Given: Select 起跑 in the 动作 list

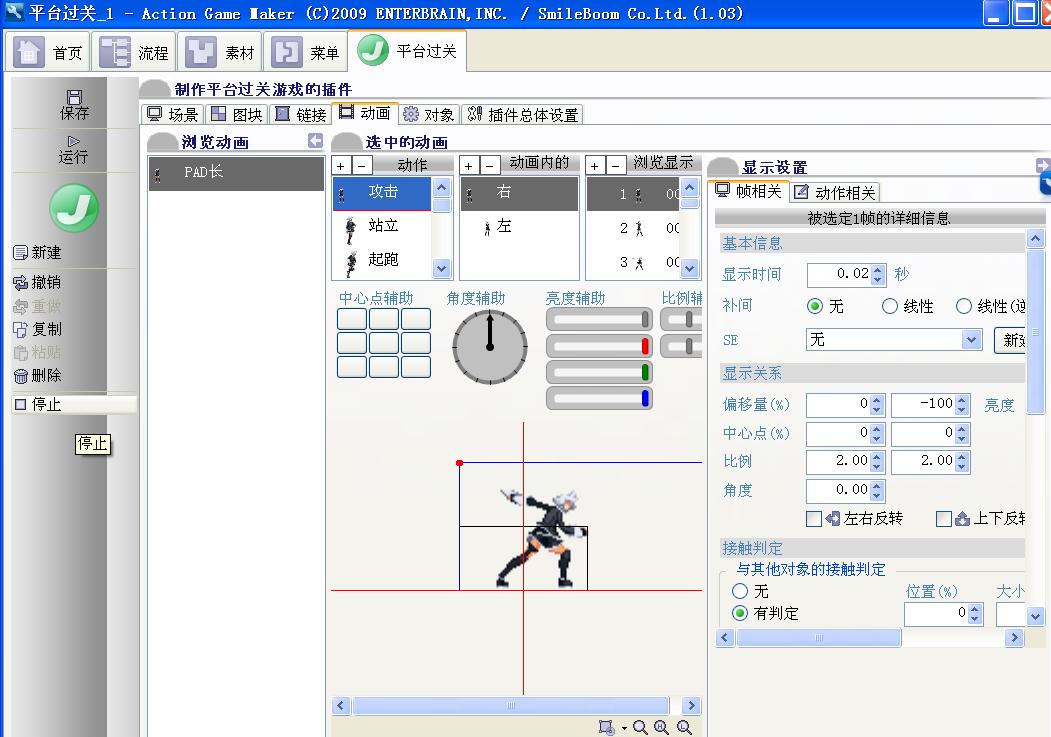Looking at the screenshot, I should pyautogui.click(x=382, y=261).
